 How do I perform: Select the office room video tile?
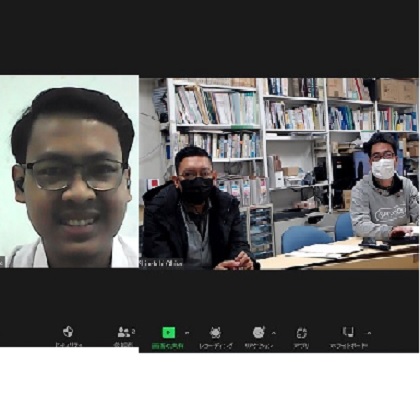[279, 174]
